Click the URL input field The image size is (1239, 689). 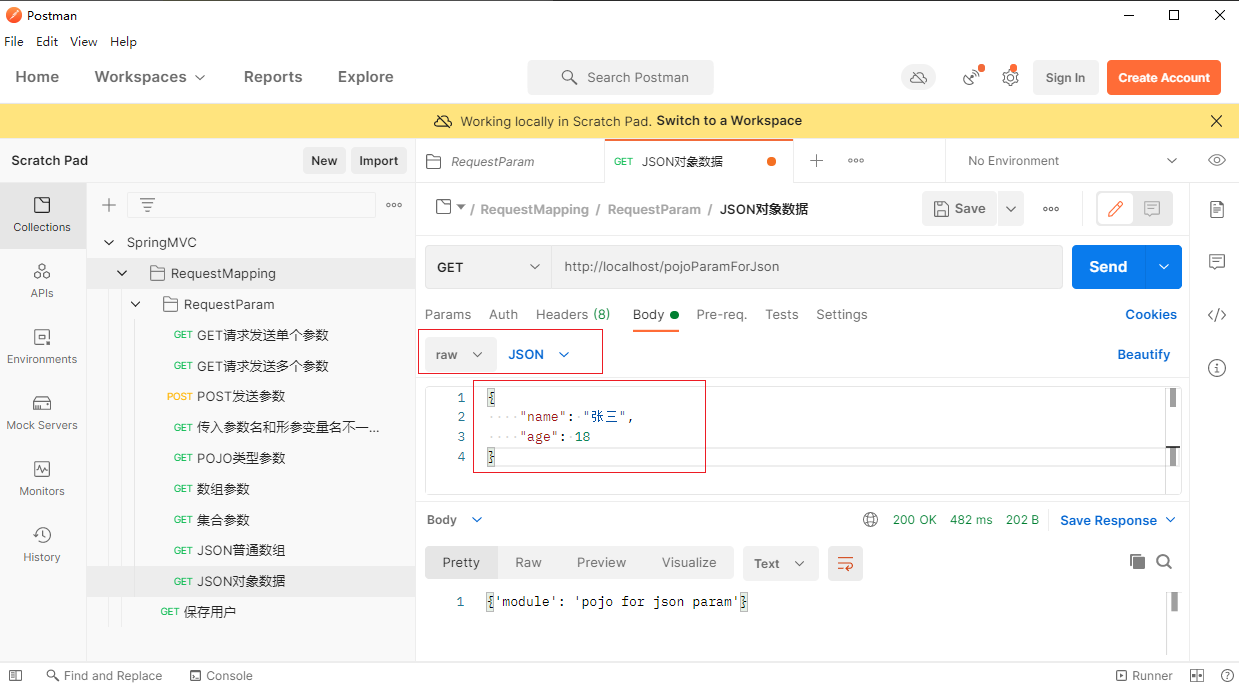(x=806, y=267)
